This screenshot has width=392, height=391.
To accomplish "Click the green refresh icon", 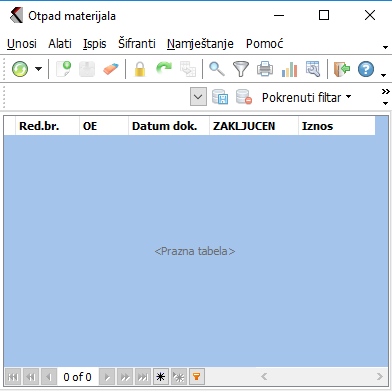I will coord(20,69).
